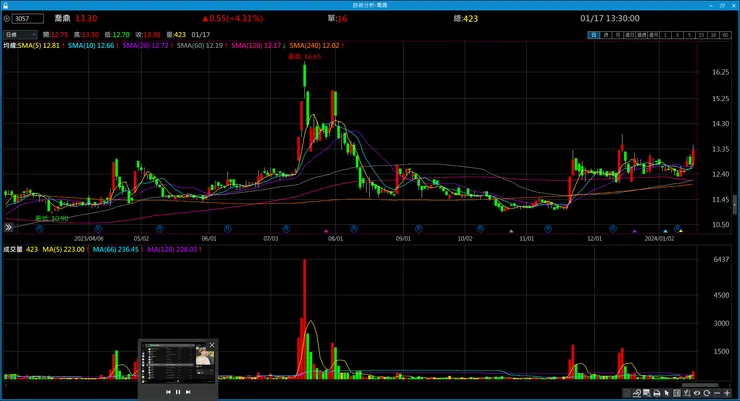Screen dimensions: 740x401
Task: Skip to next track in mini player
Action: (188, 392)
